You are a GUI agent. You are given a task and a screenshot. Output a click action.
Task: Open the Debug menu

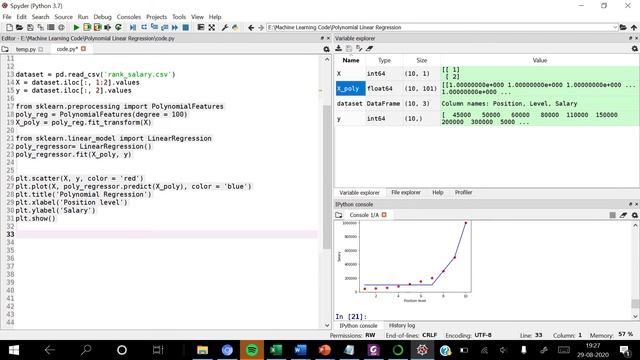point(102,17)
